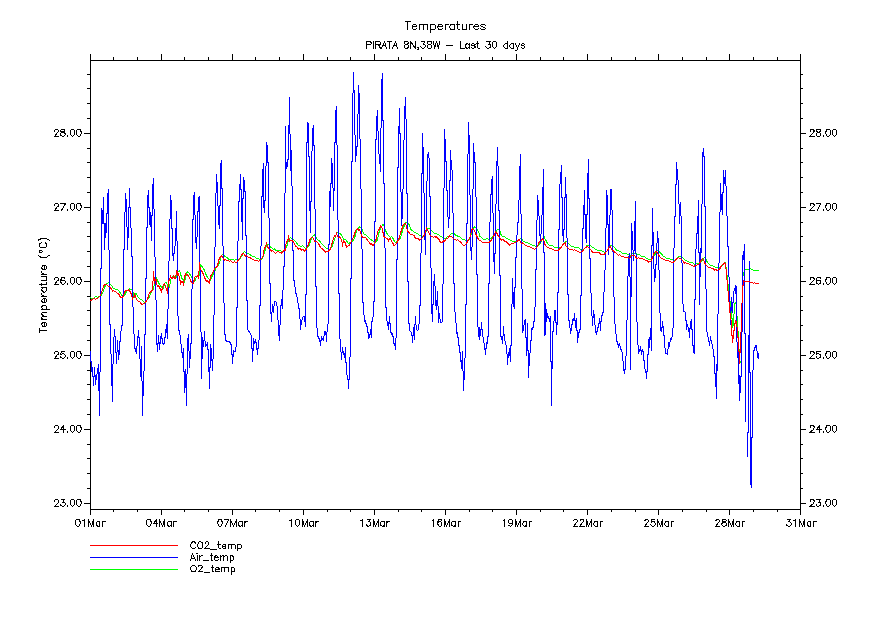Image resolution: width=891 pixels, height=630 pixels.
Task: Click the 19Mar date label
Action: coord(516,522)
